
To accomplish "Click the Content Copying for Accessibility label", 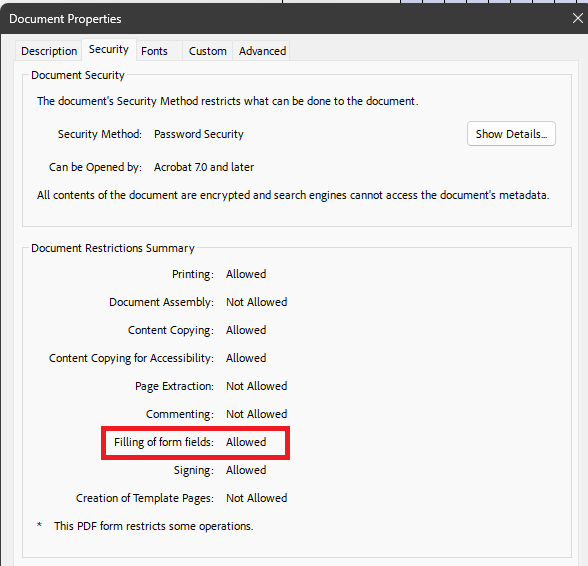I will point(131,358).
